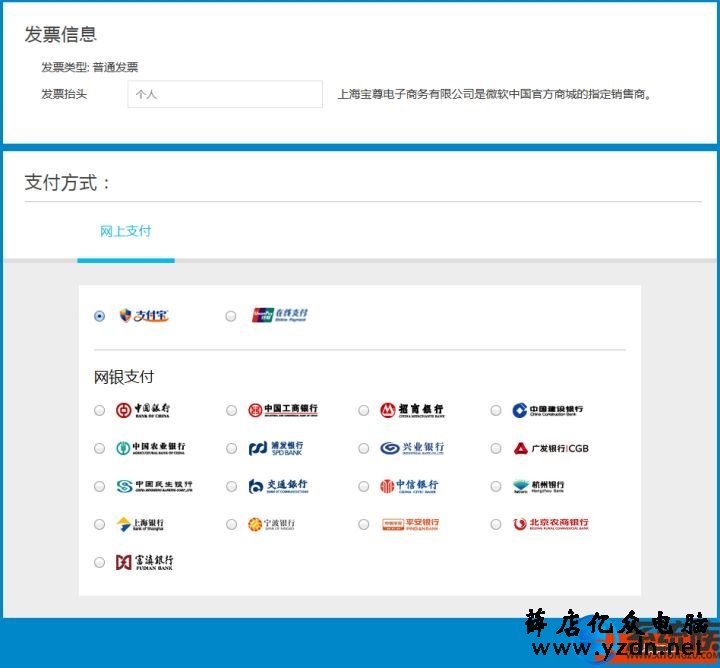Choose the Bank of Ningbo 宁波银行 radio button
The height and width of the screenshot is (668, 720).
tap(231, 524)
